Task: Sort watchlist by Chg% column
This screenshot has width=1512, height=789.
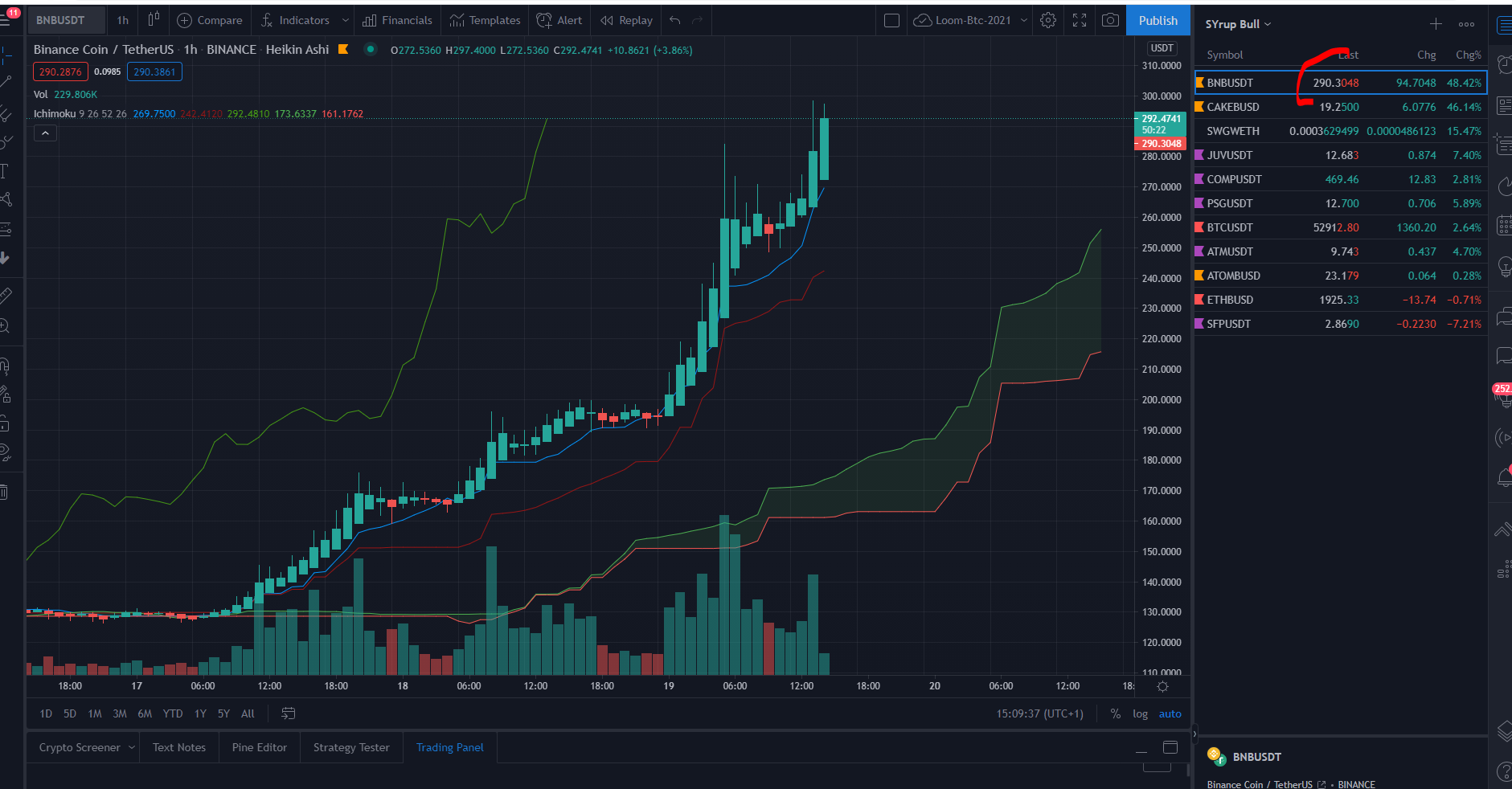Action: 1469,55
